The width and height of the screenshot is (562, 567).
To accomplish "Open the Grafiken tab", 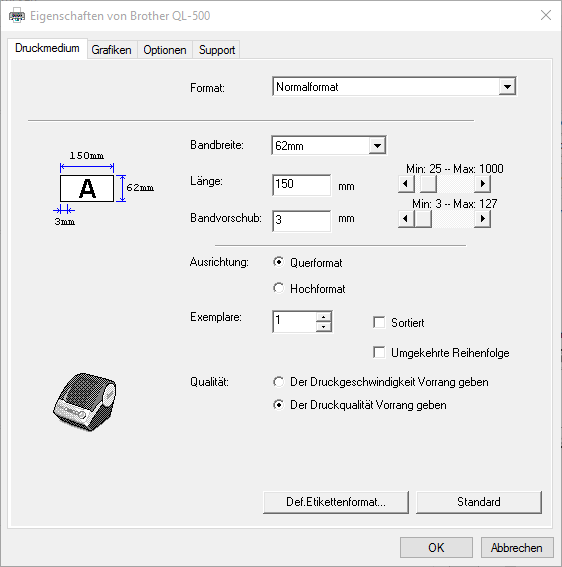I will [111, 50].
